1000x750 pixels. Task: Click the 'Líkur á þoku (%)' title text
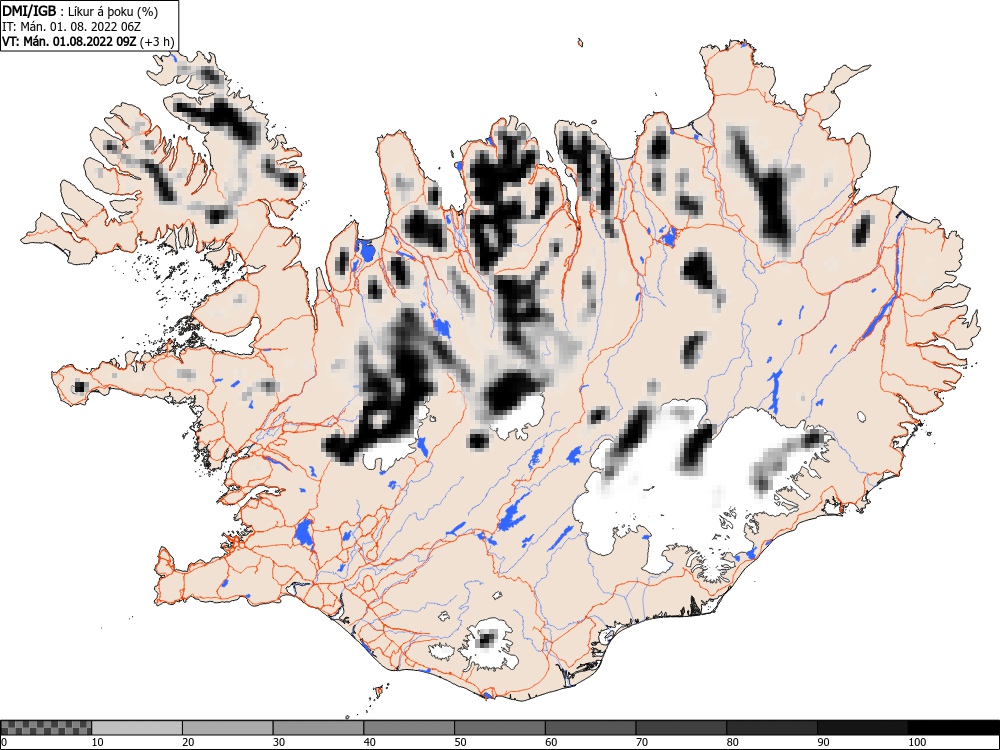[x=113, y=11]
